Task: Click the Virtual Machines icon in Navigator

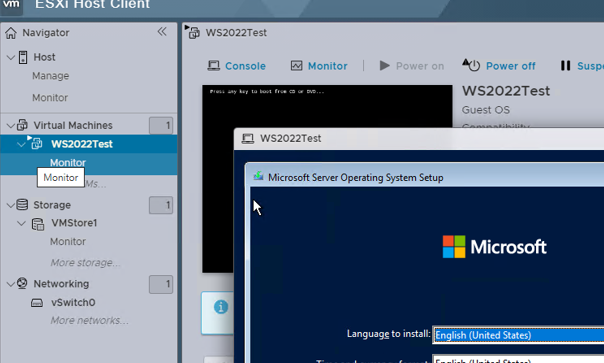Action: pyautogui.click(x=22, y=125)
